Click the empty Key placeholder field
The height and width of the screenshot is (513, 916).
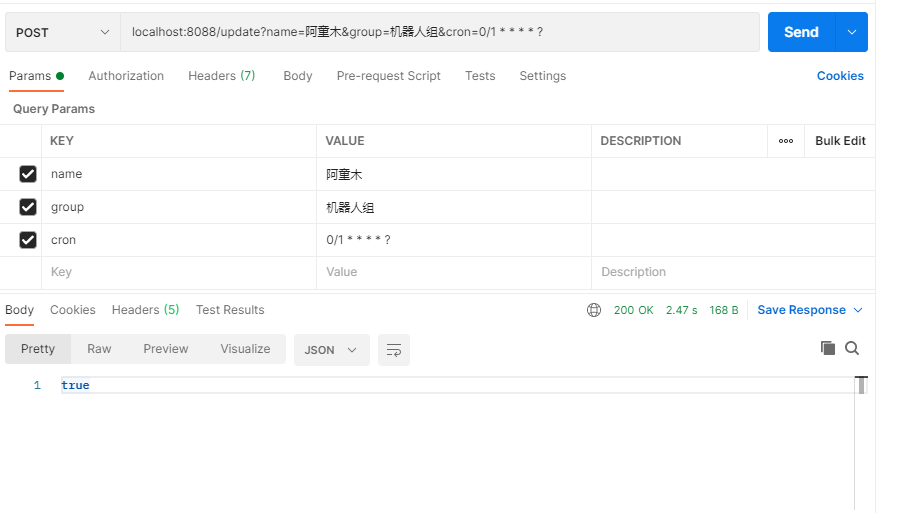coord(179,272)
